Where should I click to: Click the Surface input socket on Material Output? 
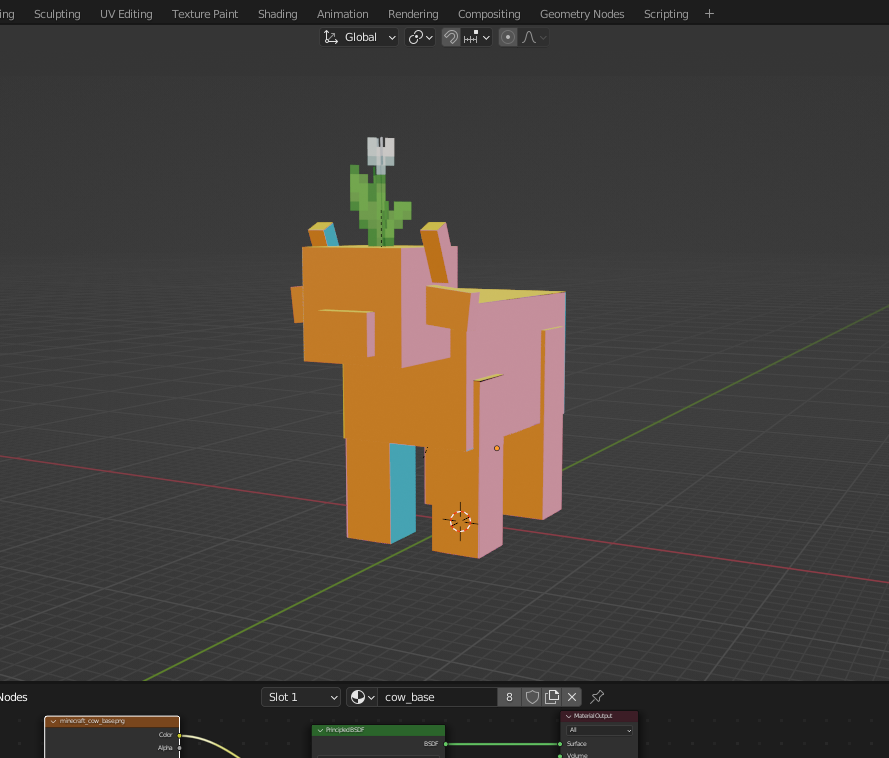[560, 744]
